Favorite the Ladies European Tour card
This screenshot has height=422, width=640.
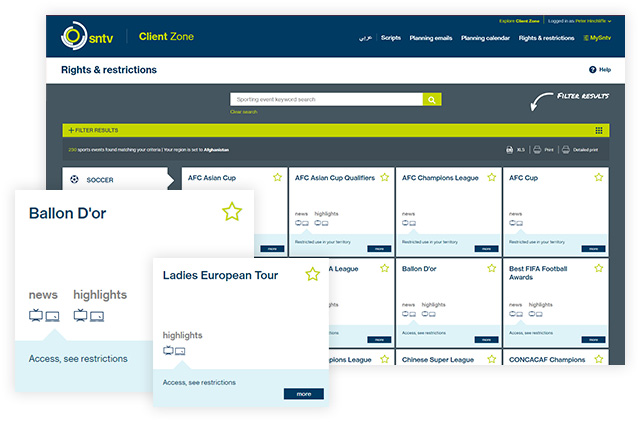coord(312,274)
